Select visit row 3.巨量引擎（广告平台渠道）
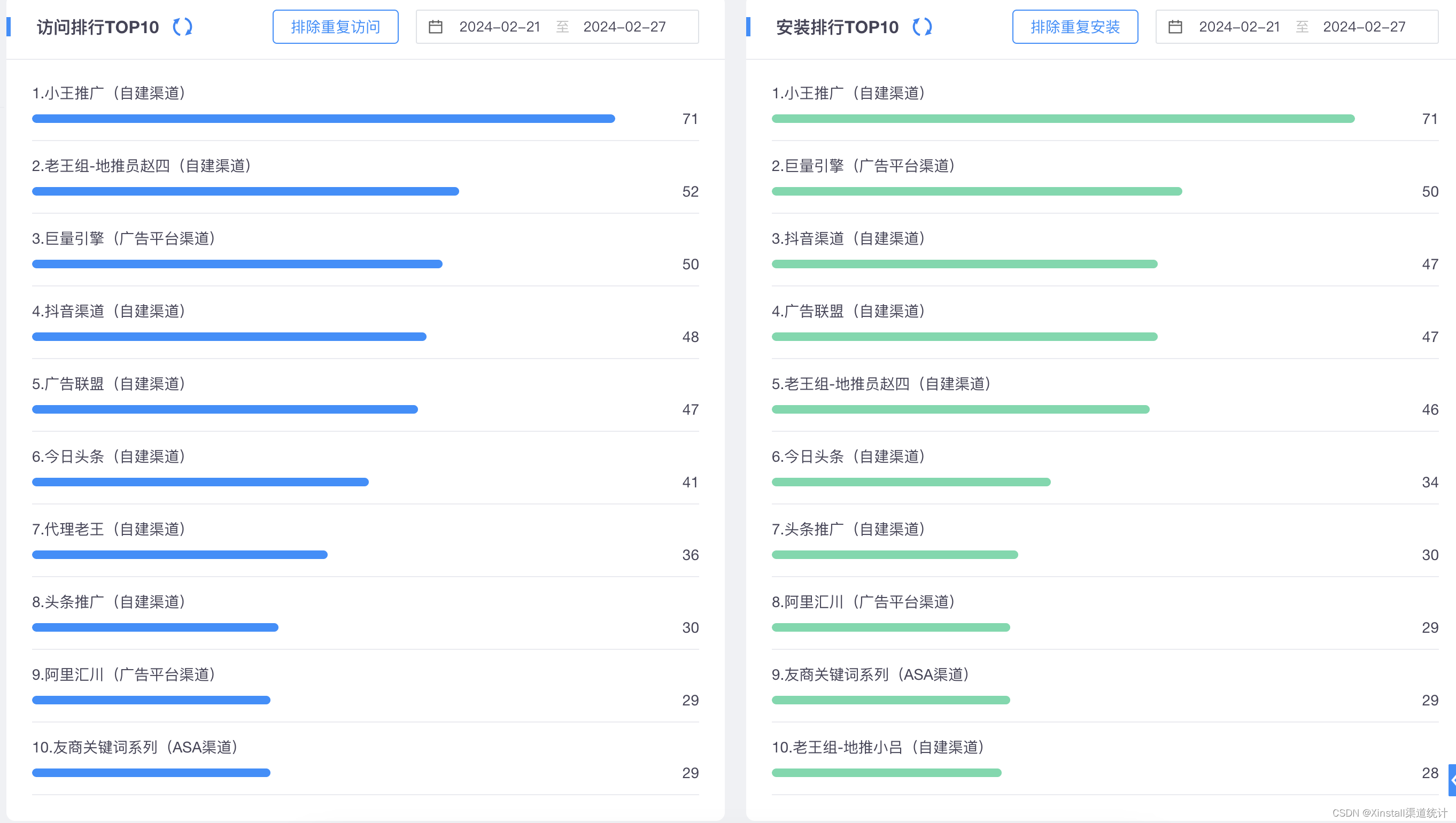Viewport: 1456px width, 823px height. click(x=365, y=250)
